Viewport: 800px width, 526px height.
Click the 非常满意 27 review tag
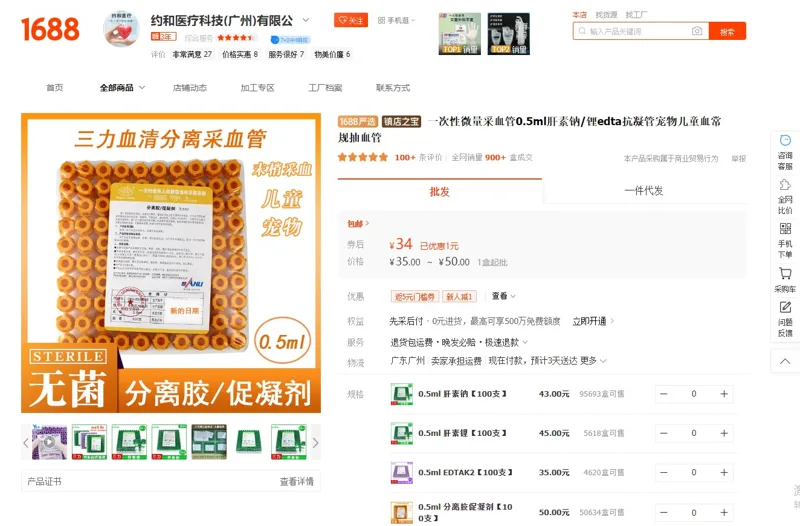[192, 54]
